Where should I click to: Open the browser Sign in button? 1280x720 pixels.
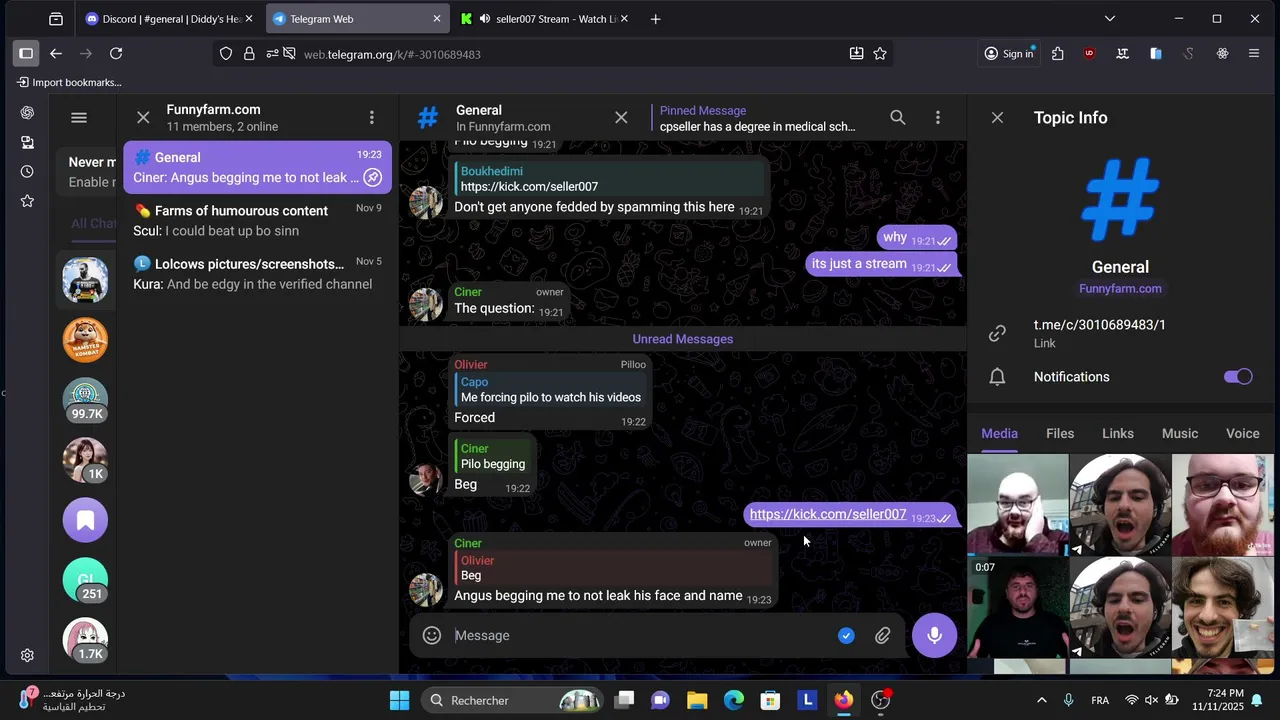1009,54
